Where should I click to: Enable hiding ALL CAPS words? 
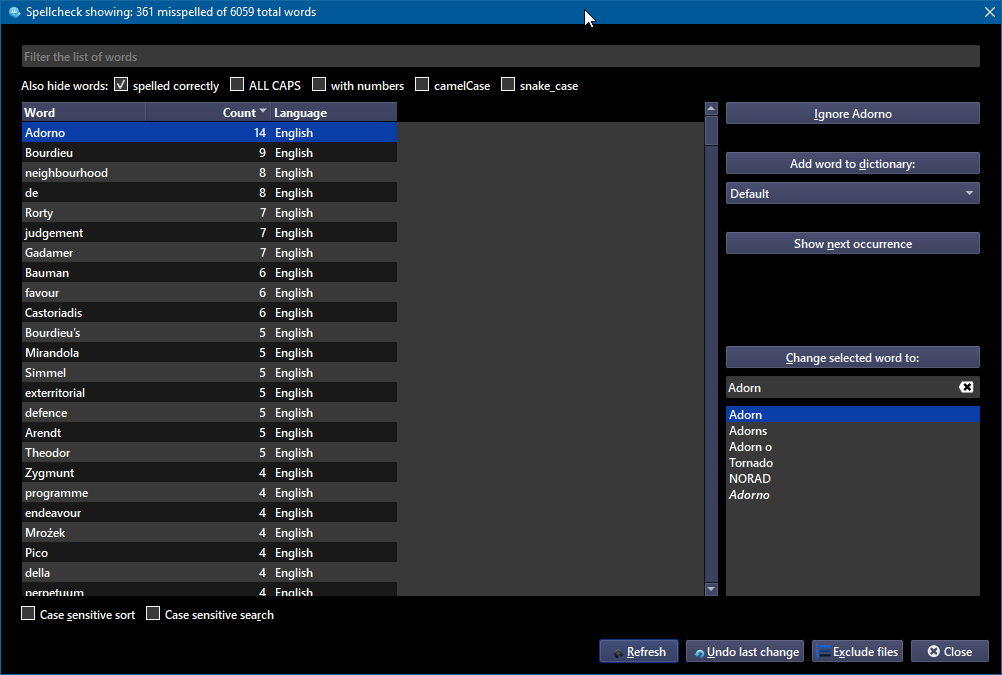[237, 85]
